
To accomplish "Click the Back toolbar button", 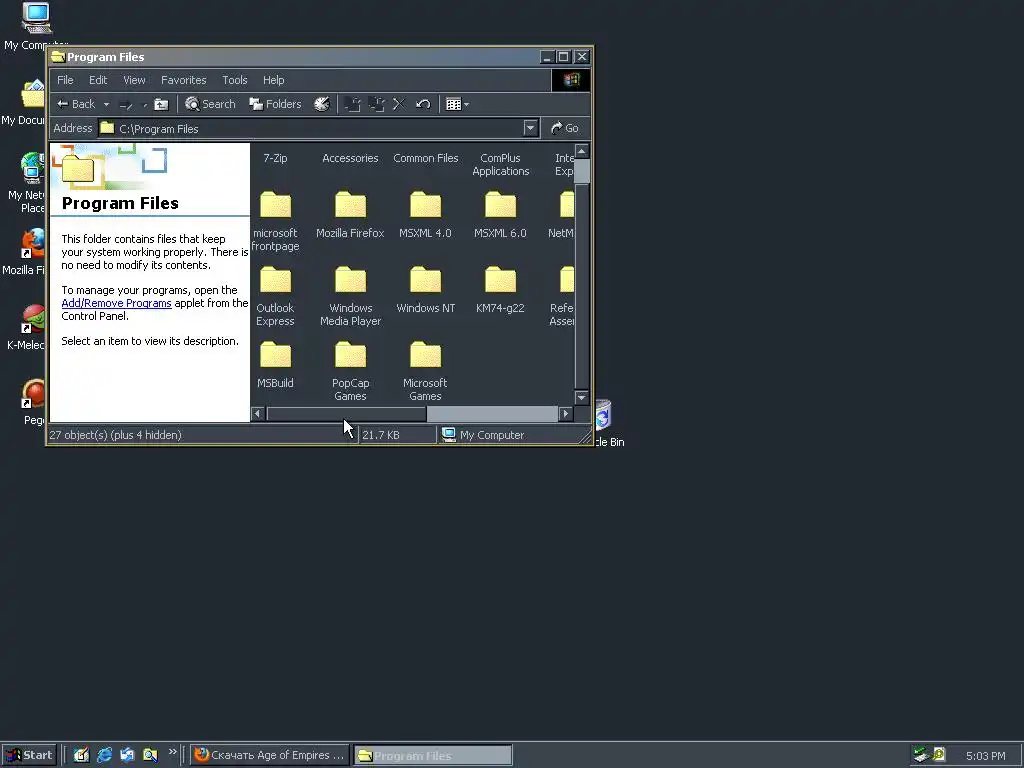I will coord(76,104).
